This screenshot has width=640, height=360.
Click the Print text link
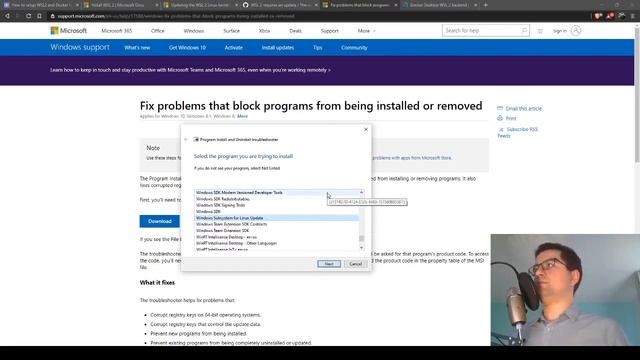511,118
